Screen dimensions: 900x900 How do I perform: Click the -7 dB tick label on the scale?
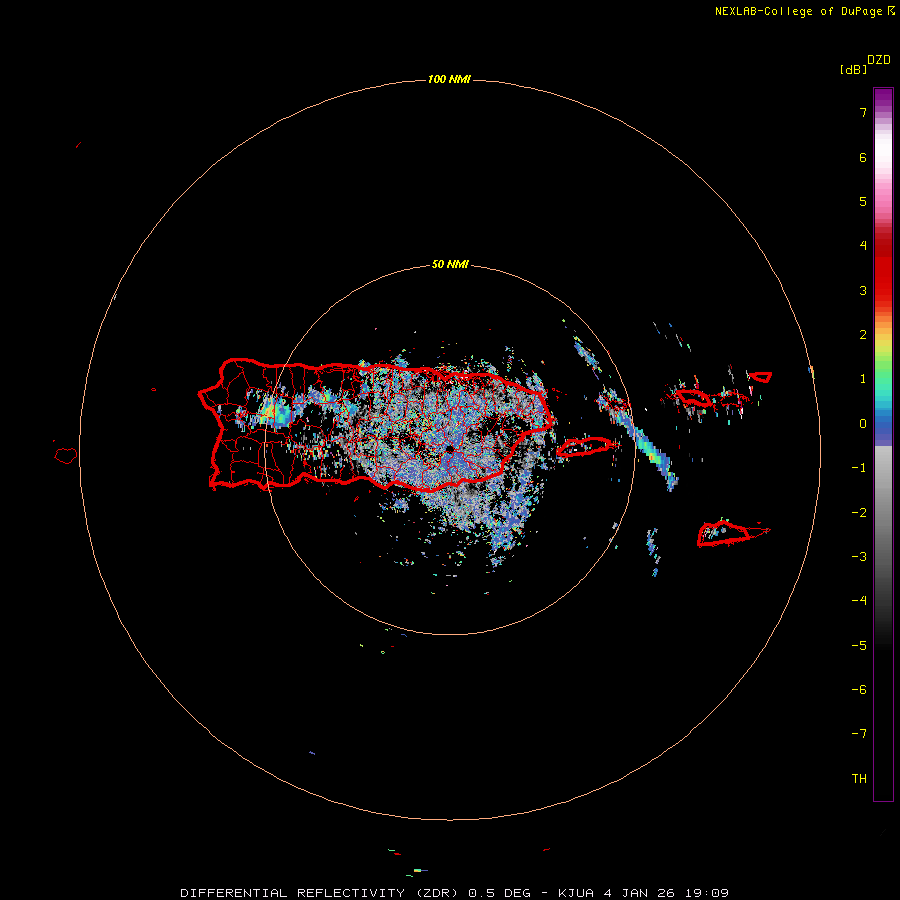tap(859, 734)
